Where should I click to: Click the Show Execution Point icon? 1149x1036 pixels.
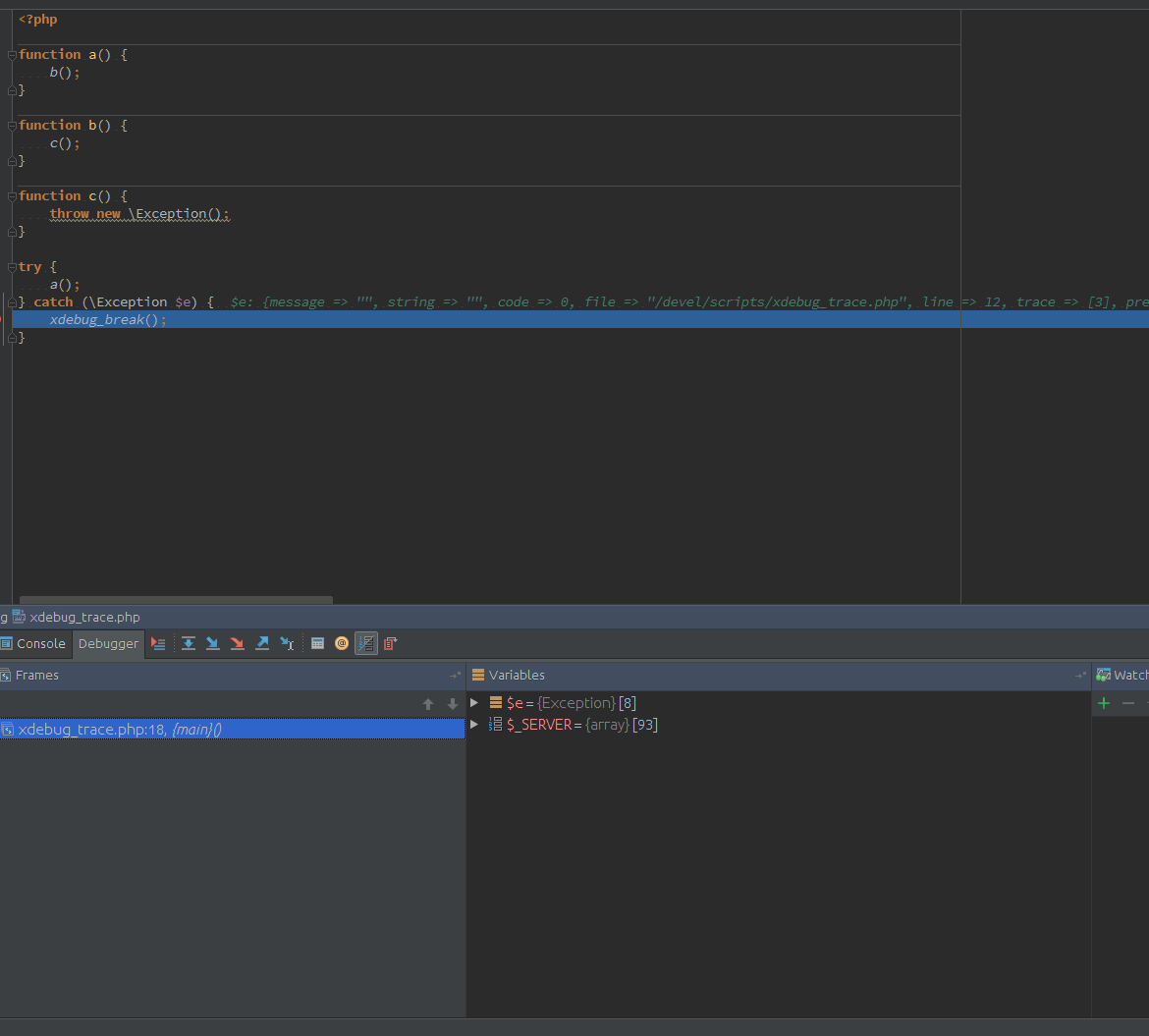point(158,644)
